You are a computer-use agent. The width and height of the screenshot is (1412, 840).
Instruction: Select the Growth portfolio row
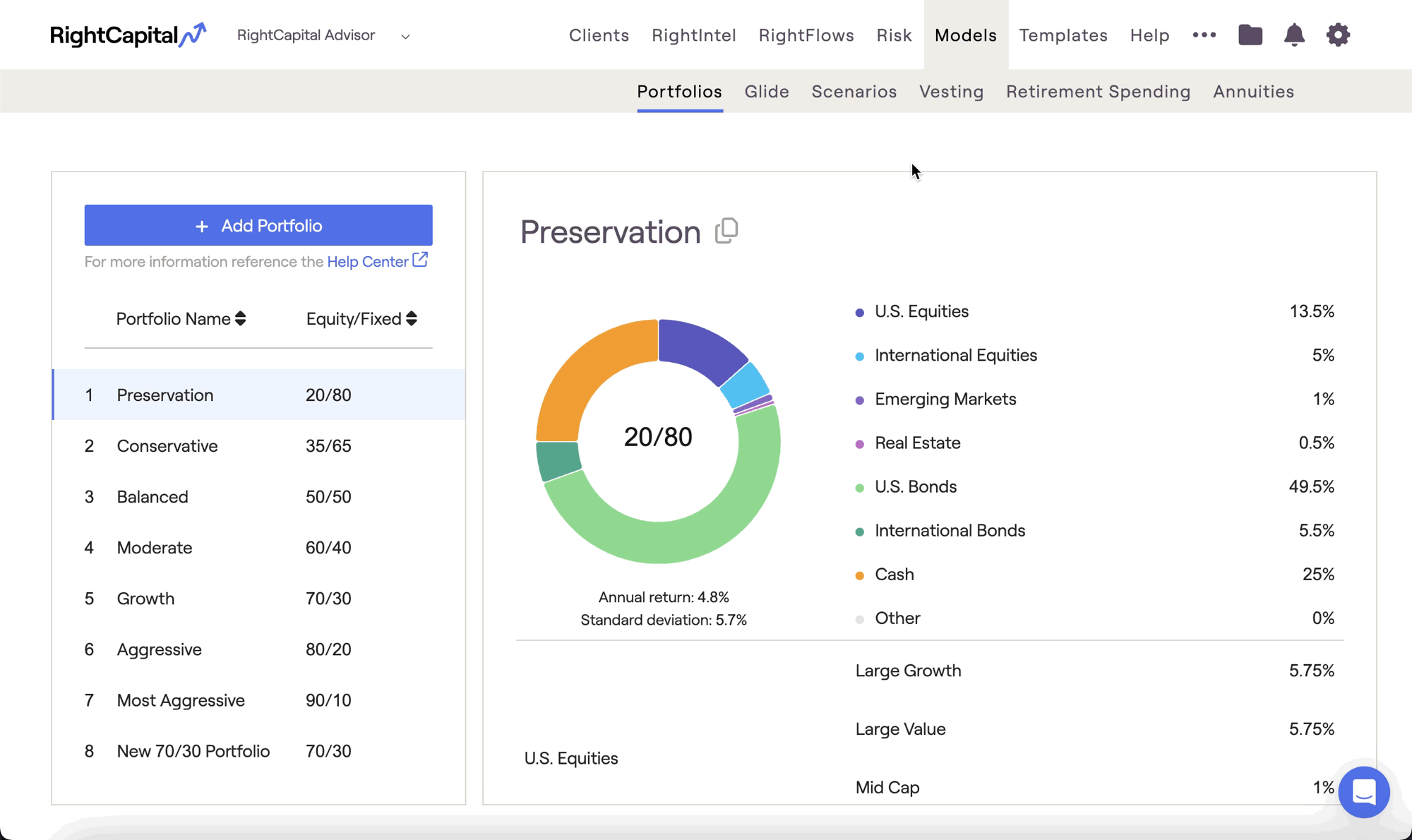(258, 598)
